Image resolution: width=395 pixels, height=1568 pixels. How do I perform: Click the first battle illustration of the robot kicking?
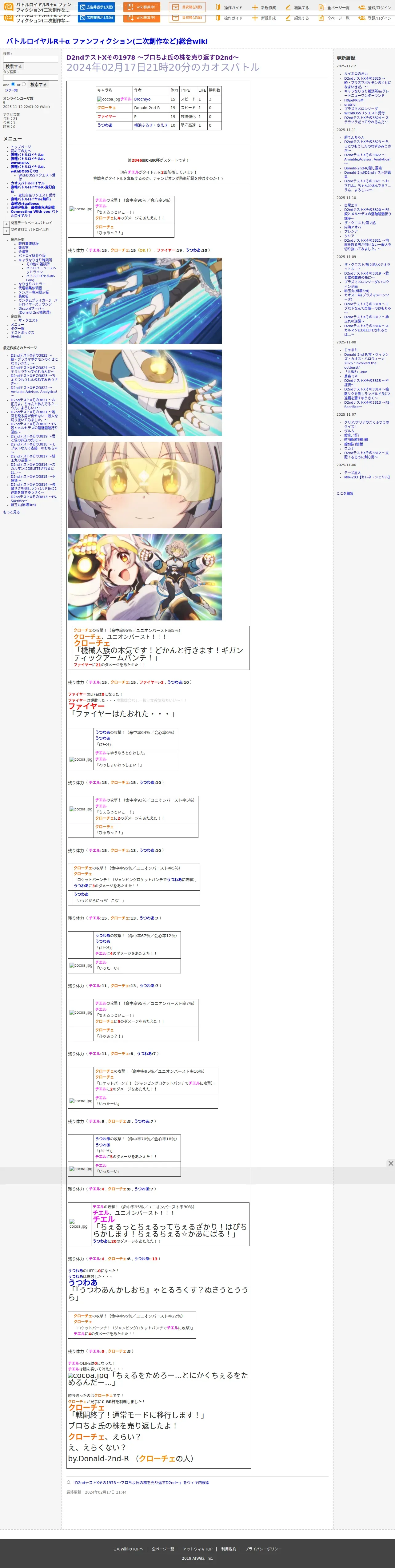pyautogui.click(x=145, y=301)
